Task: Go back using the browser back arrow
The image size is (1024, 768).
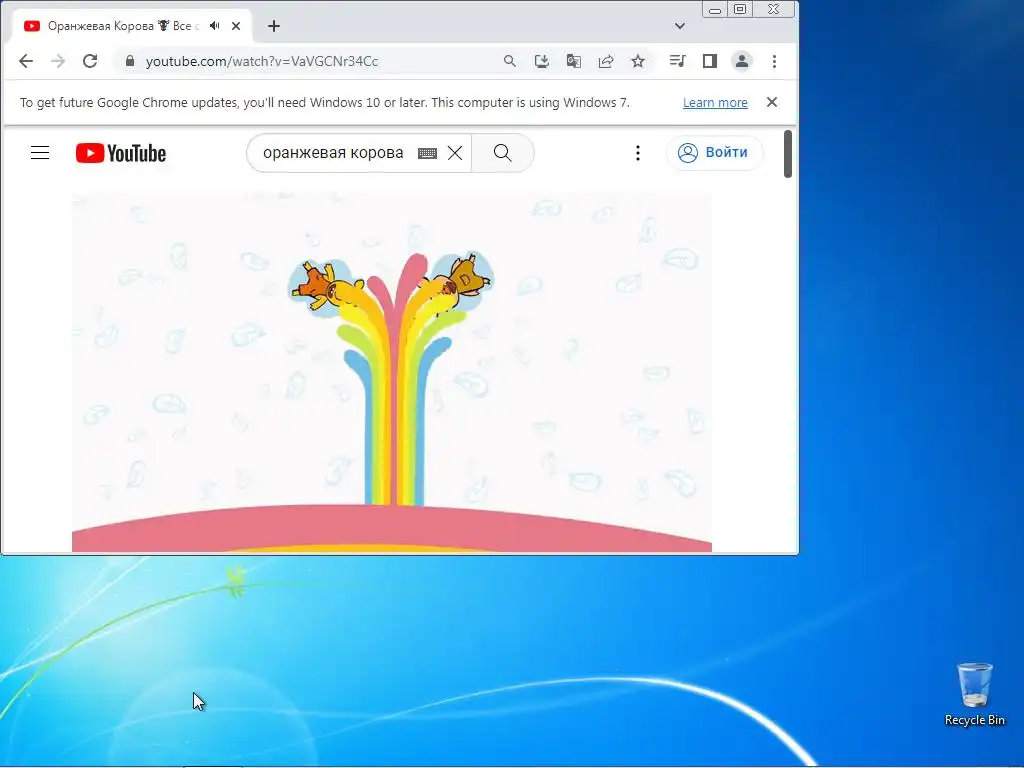Action: tap(25, 61)
